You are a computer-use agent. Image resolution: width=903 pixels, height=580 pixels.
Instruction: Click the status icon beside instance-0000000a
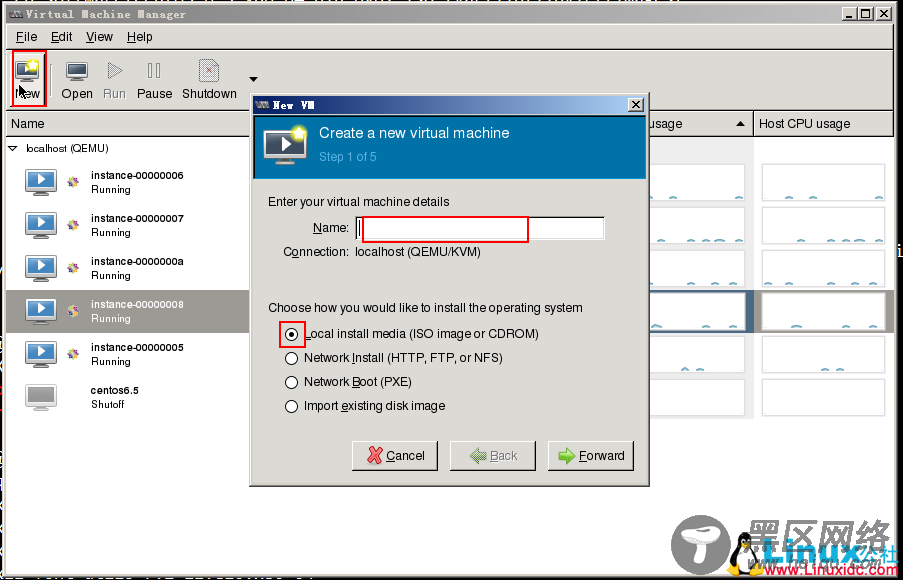click(73, 268)
